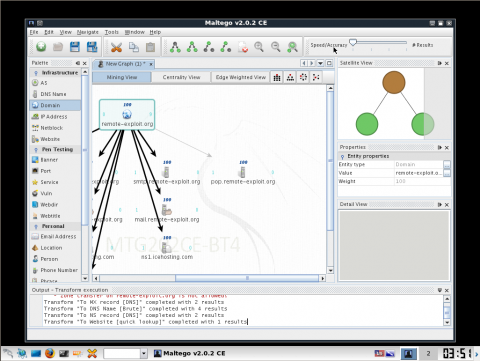Viewport: 480px width, 361px height.
Task: Select the ns1.icehosting.com node
Action: click(167, 248)
